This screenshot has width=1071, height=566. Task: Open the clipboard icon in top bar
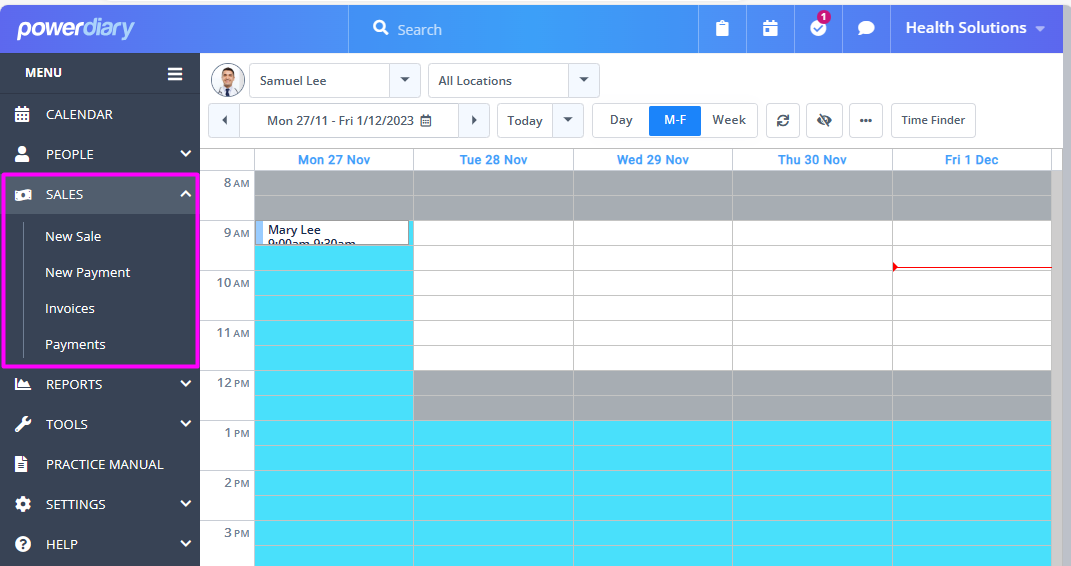(722, 28)
